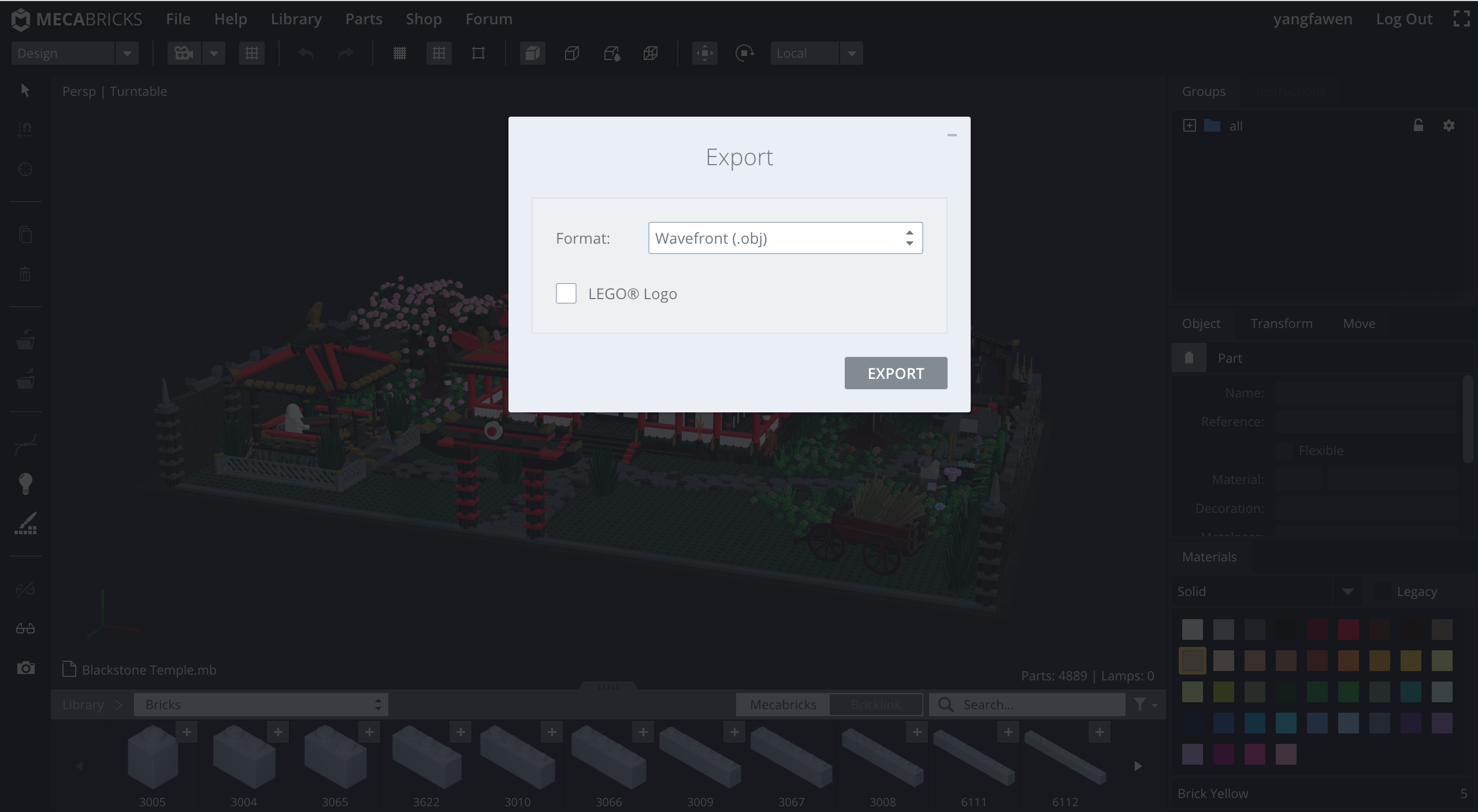1478x812 pixels.
Task: Open the File menu
Action: coord(178,19)
